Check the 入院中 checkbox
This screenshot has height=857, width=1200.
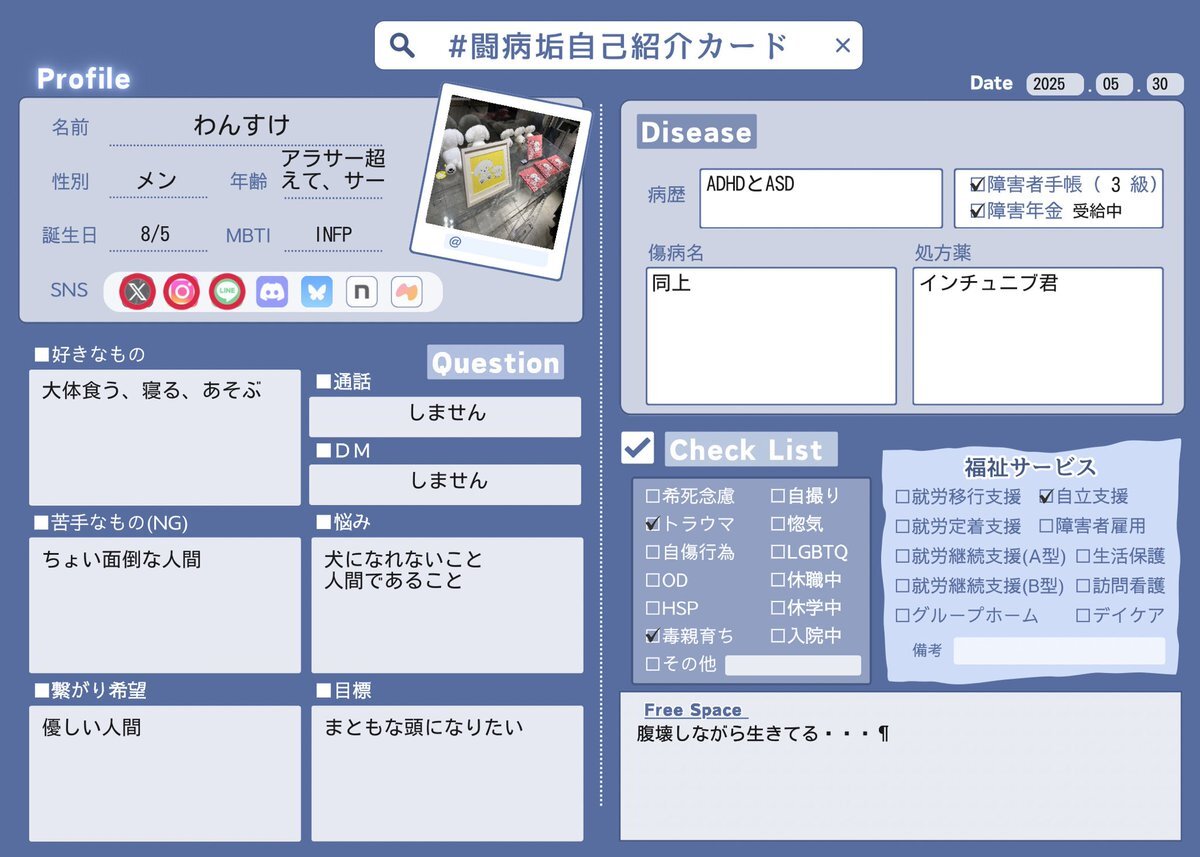coord(778,636)
